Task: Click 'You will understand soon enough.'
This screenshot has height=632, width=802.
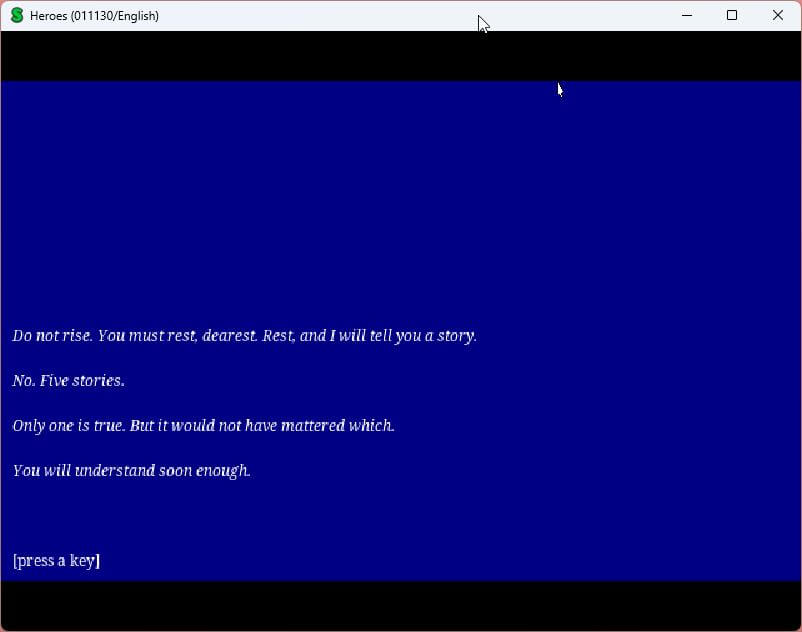Action: pyautogui.click(x=131, y=470)
